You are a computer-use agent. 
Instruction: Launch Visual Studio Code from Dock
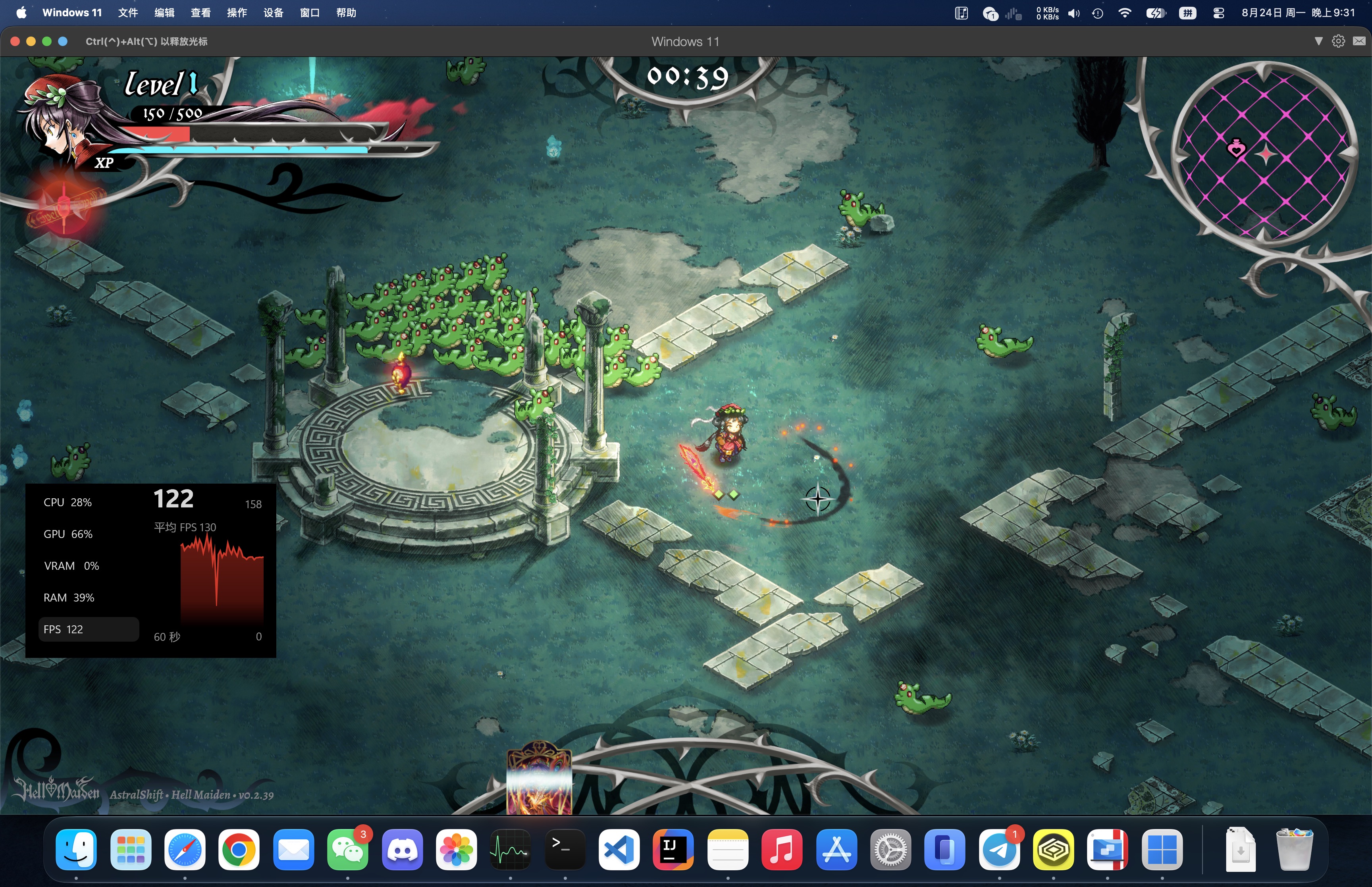[619, 849]
